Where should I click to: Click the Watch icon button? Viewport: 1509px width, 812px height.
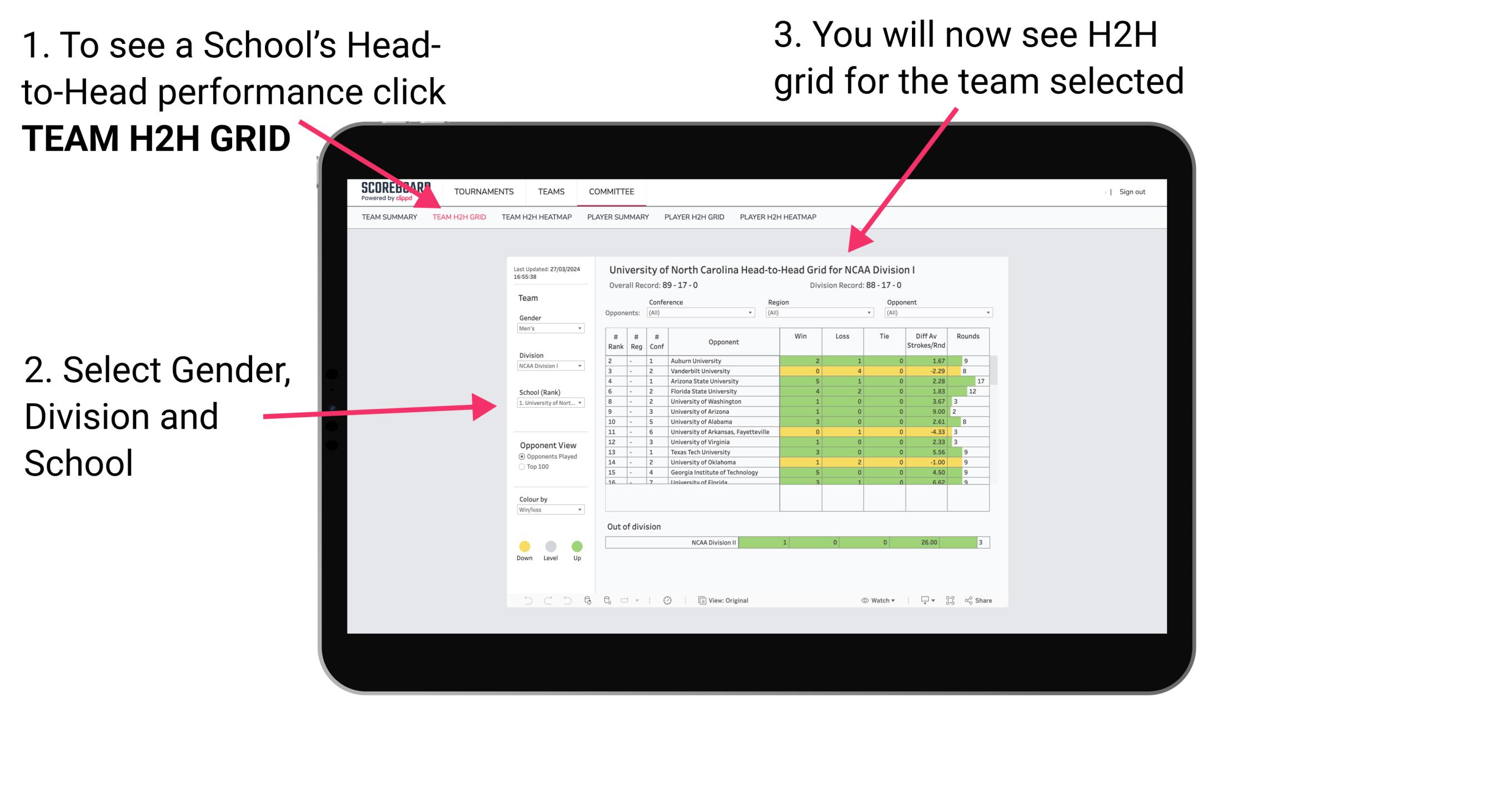tap(862, 600)
